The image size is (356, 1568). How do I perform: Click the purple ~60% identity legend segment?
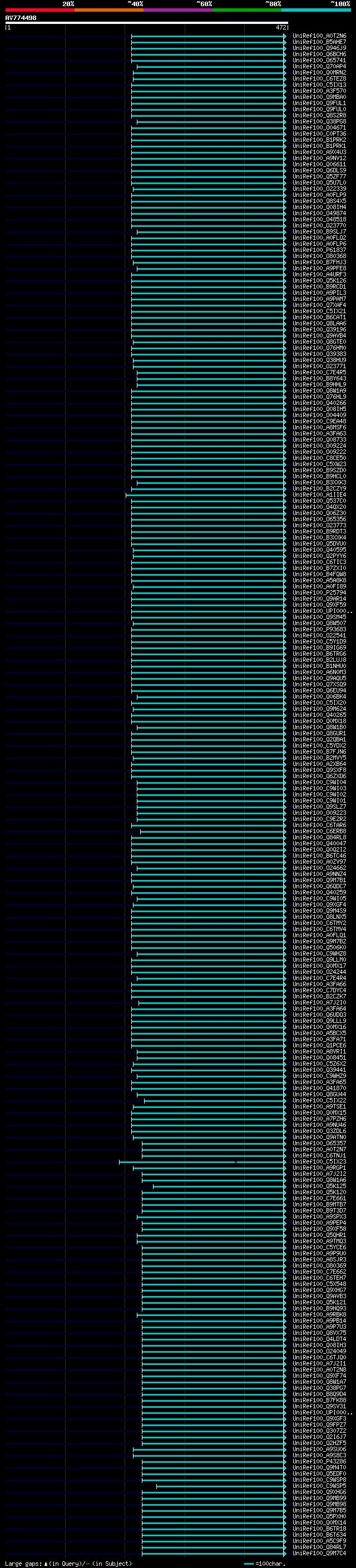[x=179, y=11]
